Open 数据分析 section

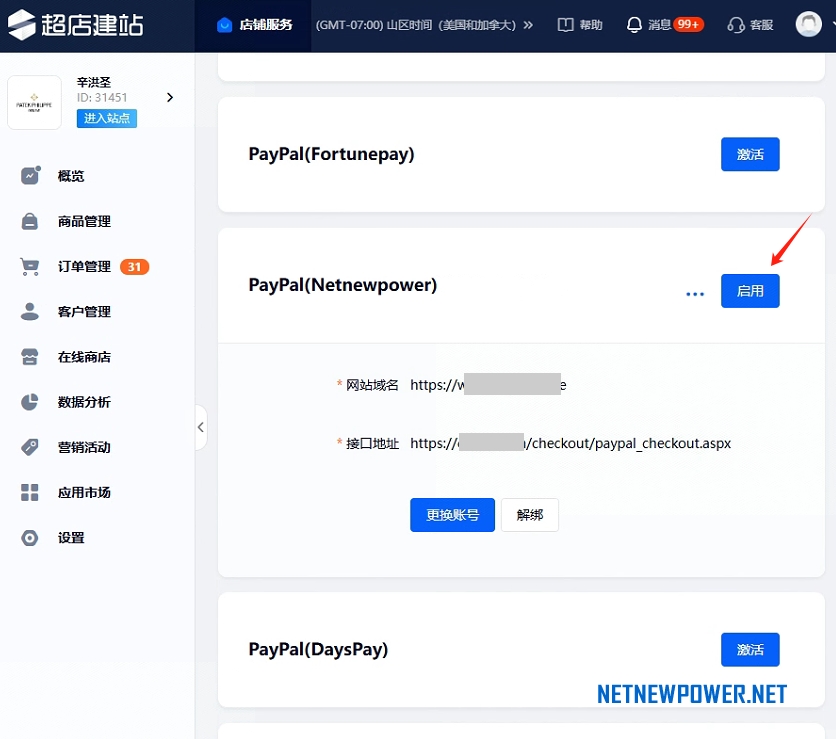84,402
